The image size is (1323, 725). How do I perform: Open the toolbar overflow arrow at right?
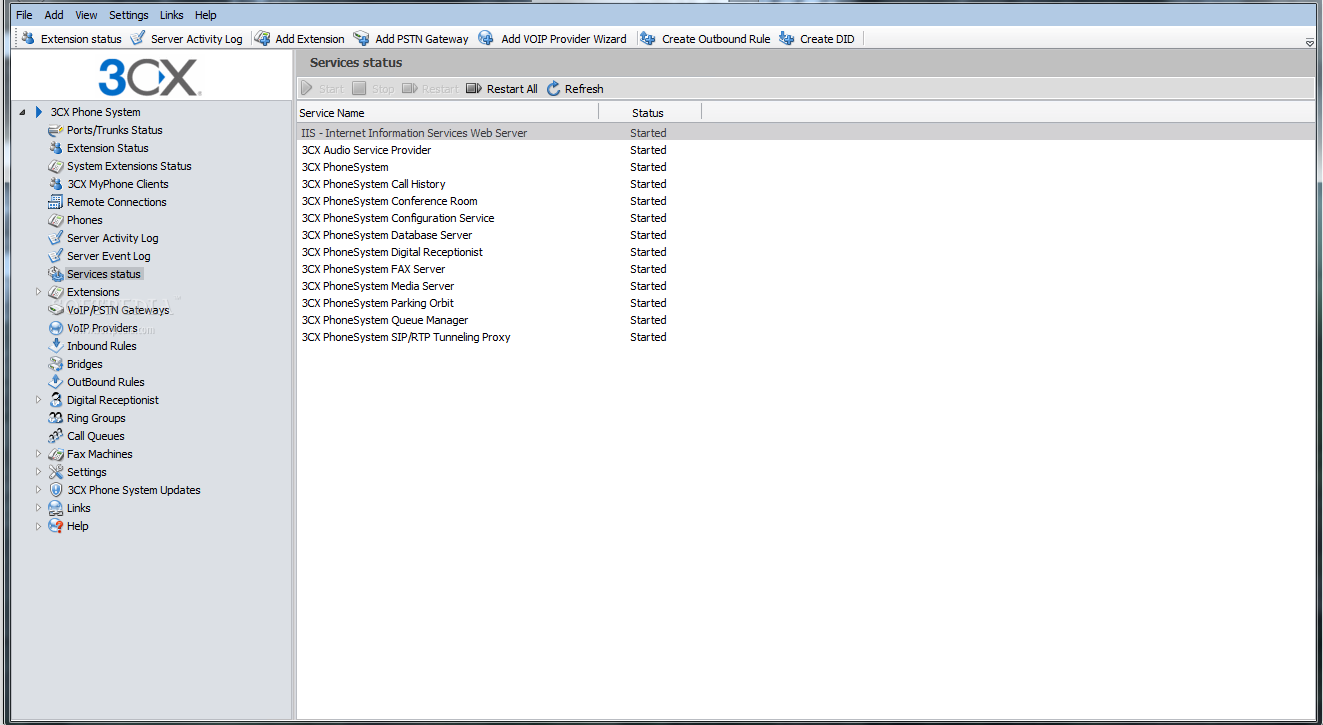(x=1310, y=43)
